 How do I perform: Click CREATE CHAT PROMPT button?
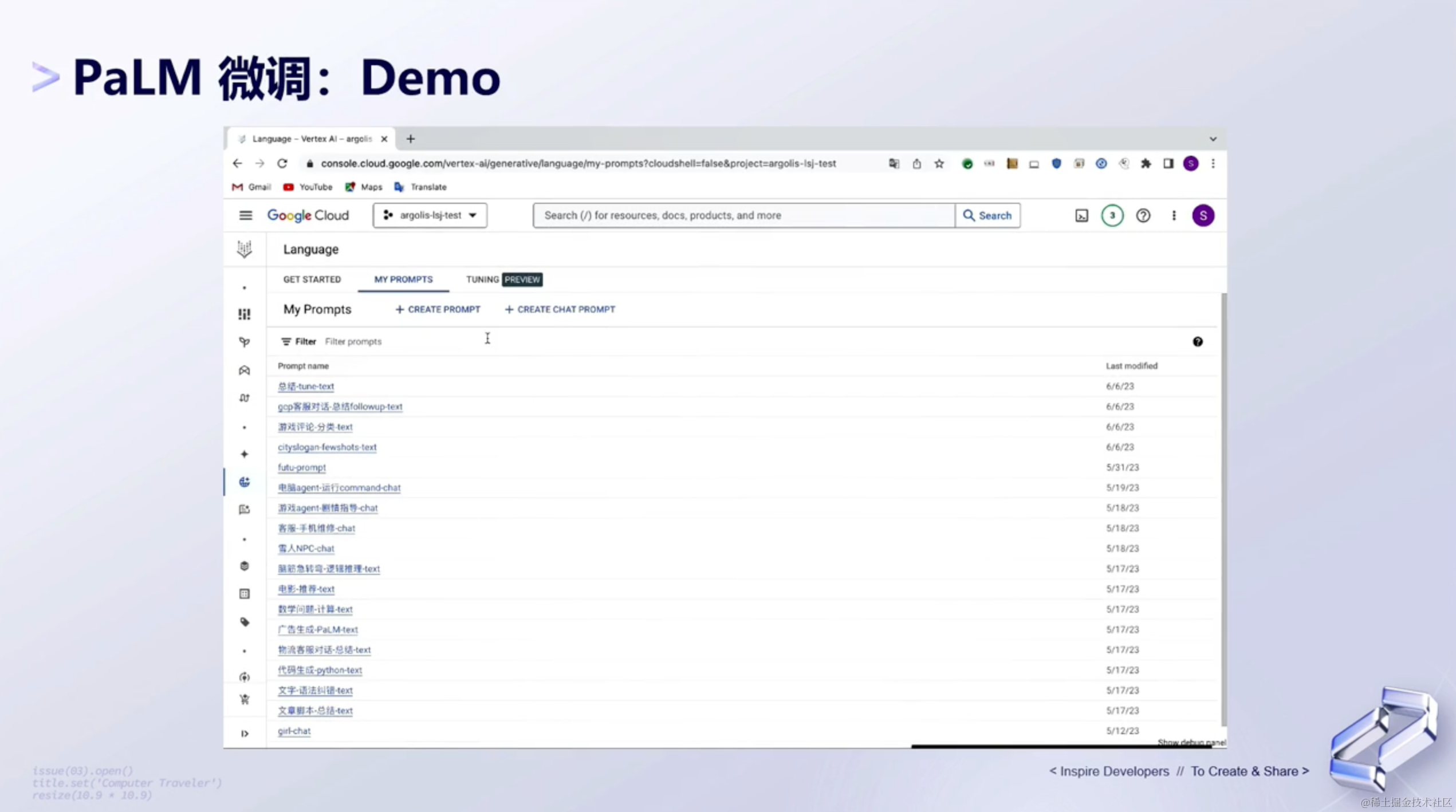[560, 309]
